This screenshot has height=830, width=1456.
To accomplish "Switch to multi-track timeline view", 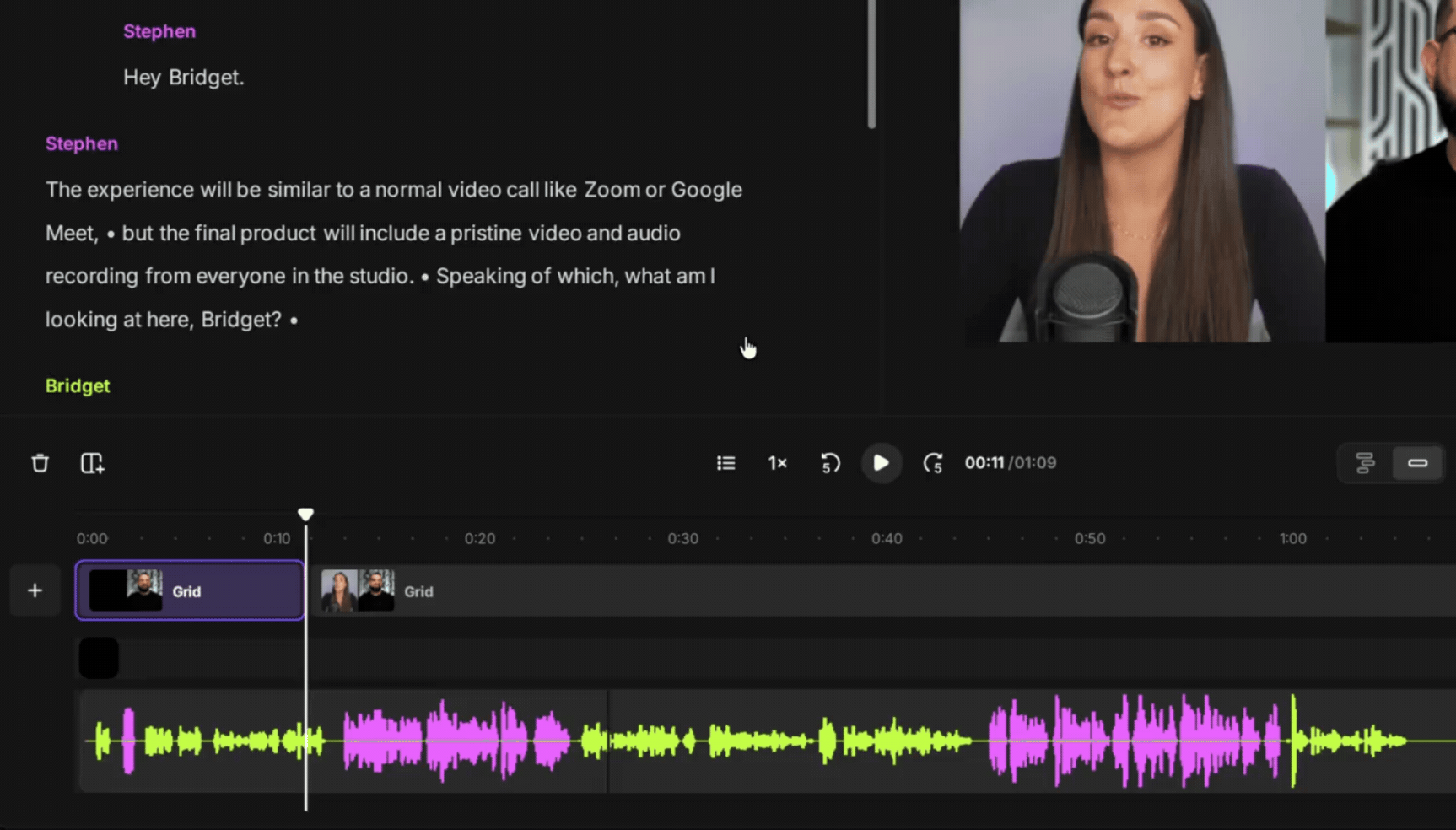I will coord(1365,463).
